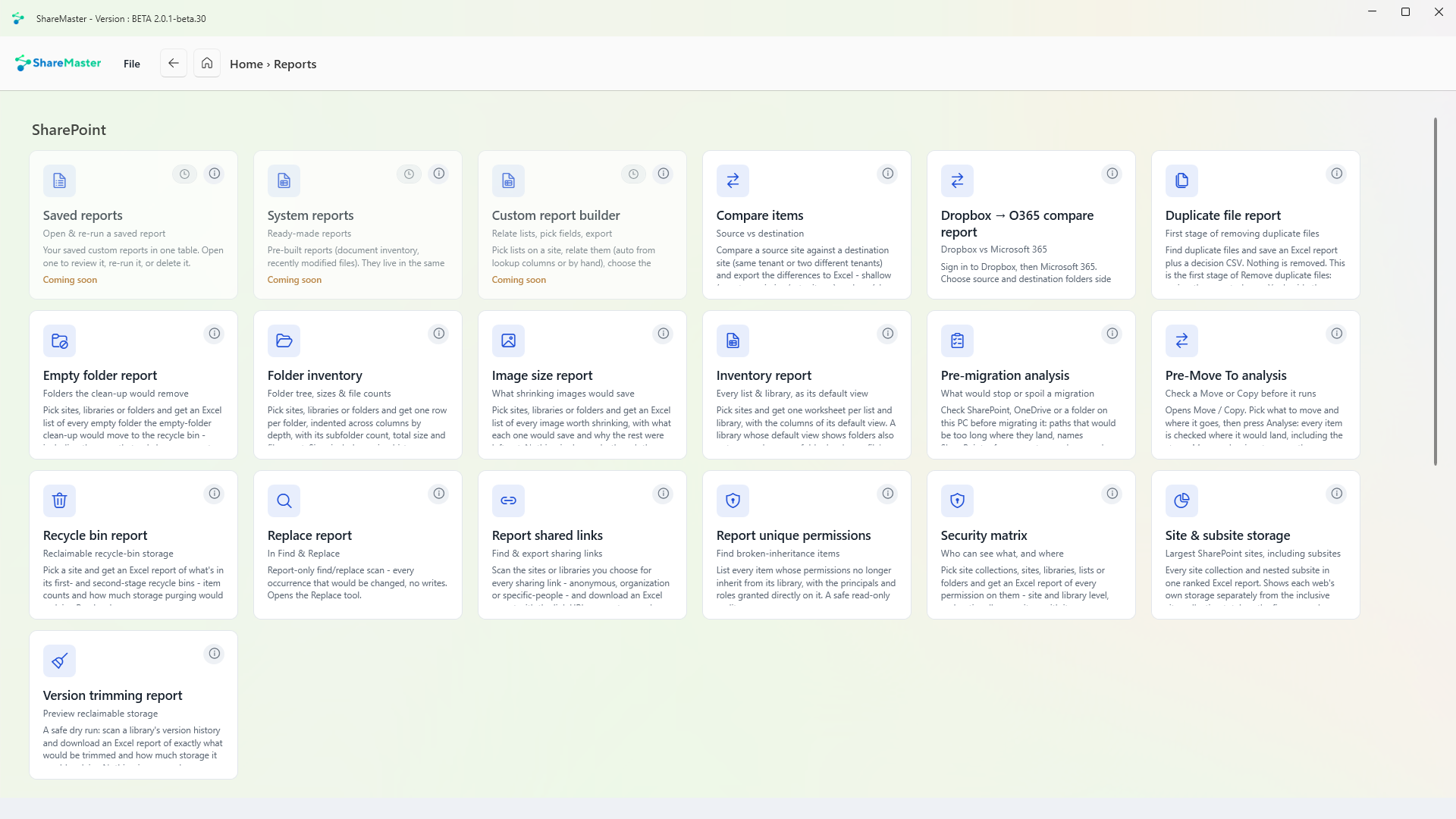The image size is (1456, 819).
Task: Show info for Inventory report card
Action: (x=887, y=334)
